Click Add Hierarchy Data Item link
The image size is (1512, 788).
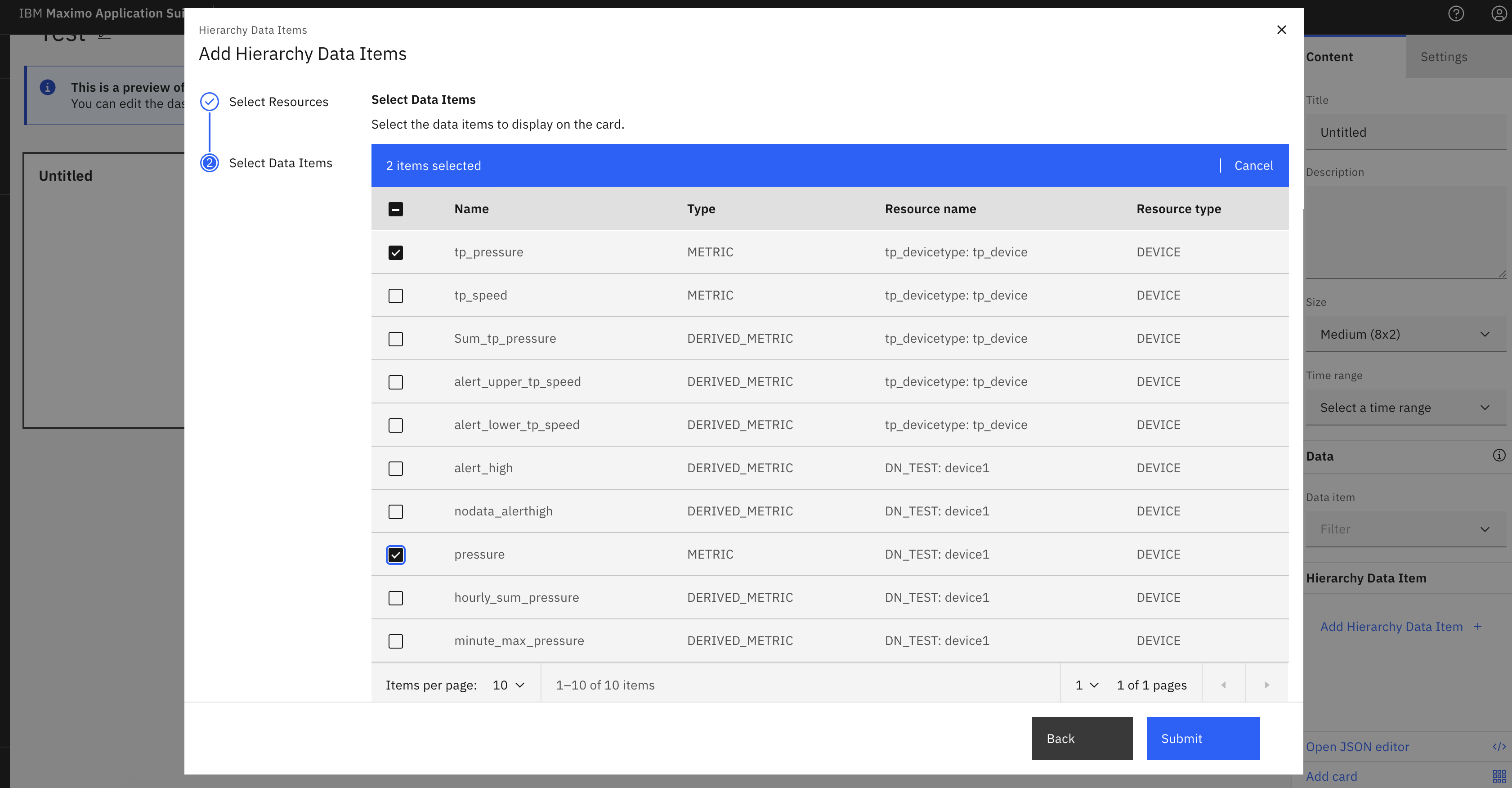[x=1391, y=627]
